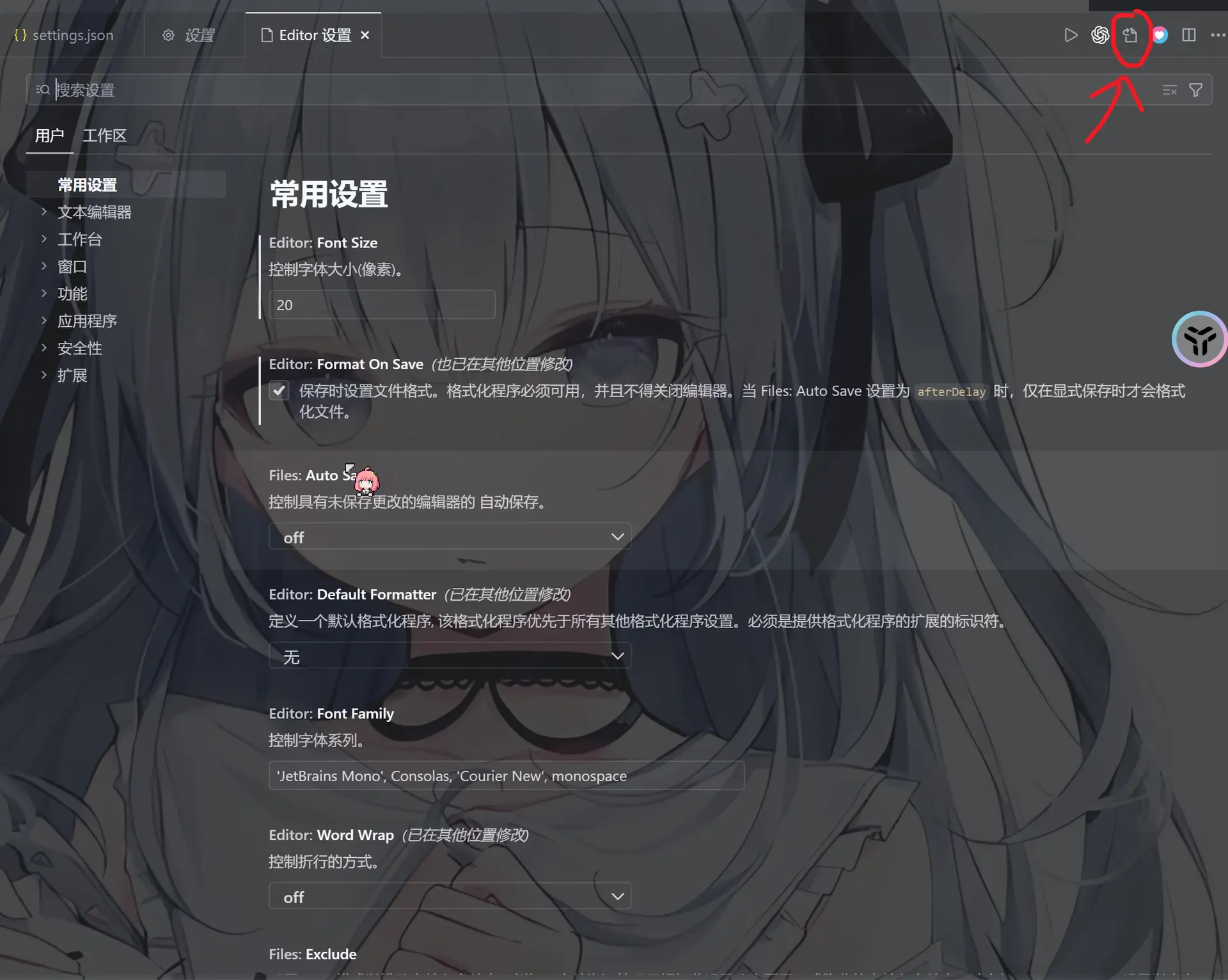Clear the settings search input with the clear icon
The image size is (1228, 980).
coord(1169,90)
